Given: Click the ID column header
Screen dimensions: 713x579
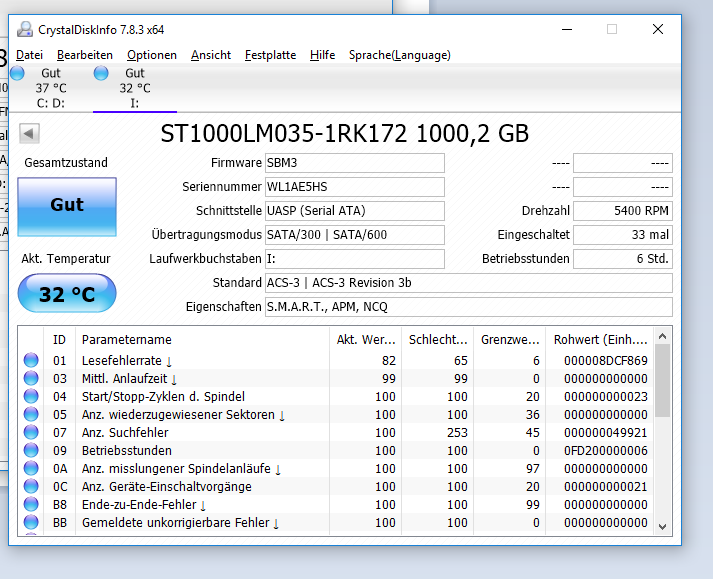Looking at the screenshot, I should tap(60, 340).
